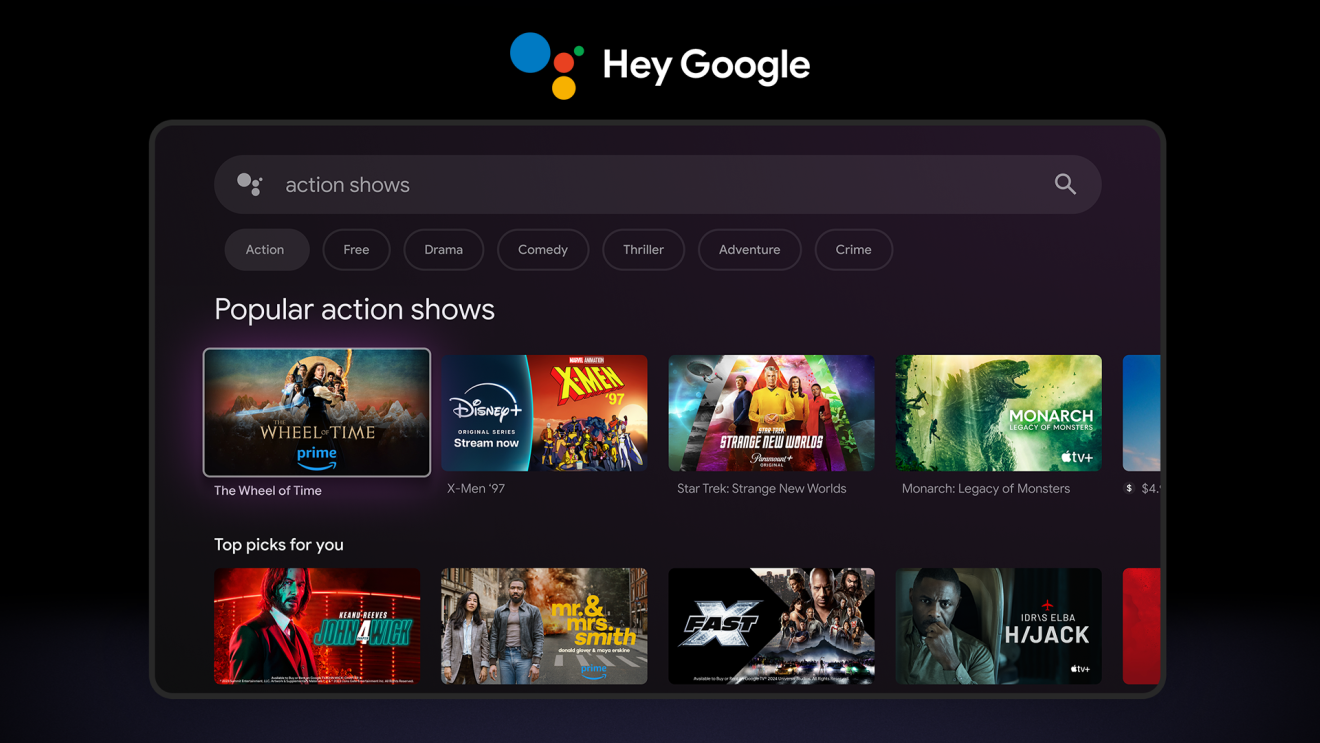This screenshot has height=743, width=1320.
Task: Select the Adventure filter chip
Action: (x=750, y=250)
